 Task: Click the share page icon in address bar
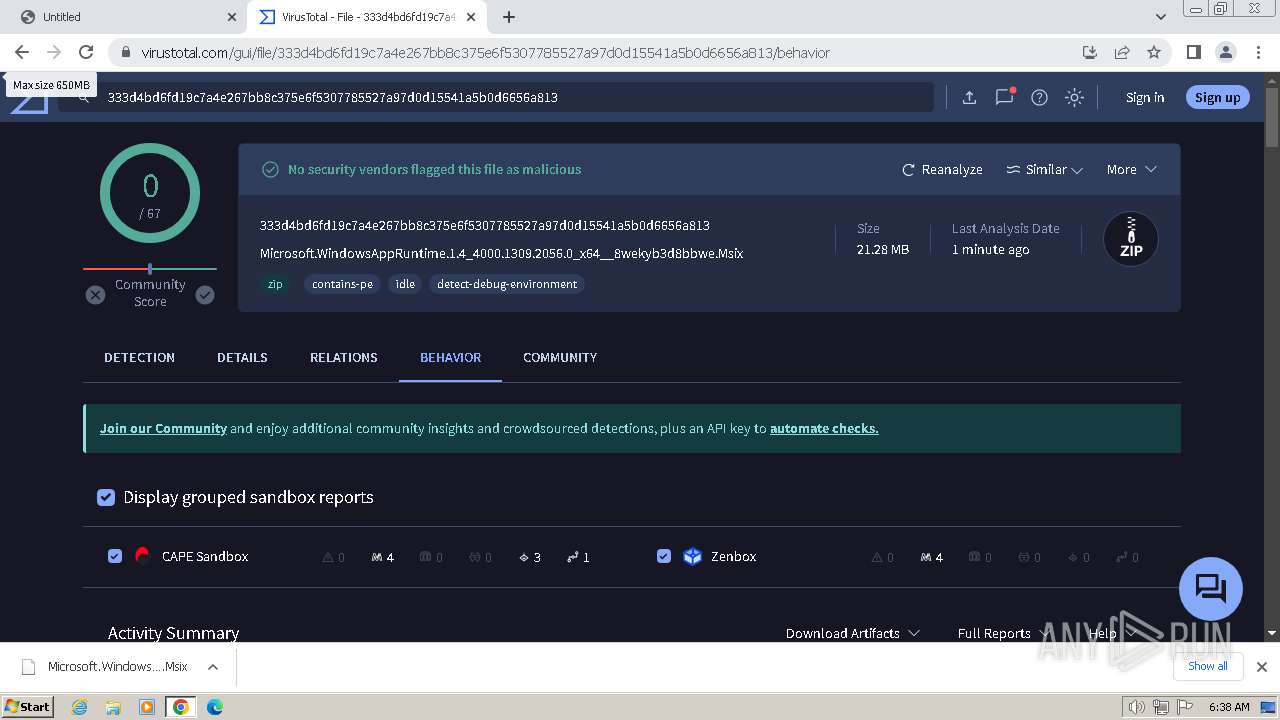[x=1122, y=52]
